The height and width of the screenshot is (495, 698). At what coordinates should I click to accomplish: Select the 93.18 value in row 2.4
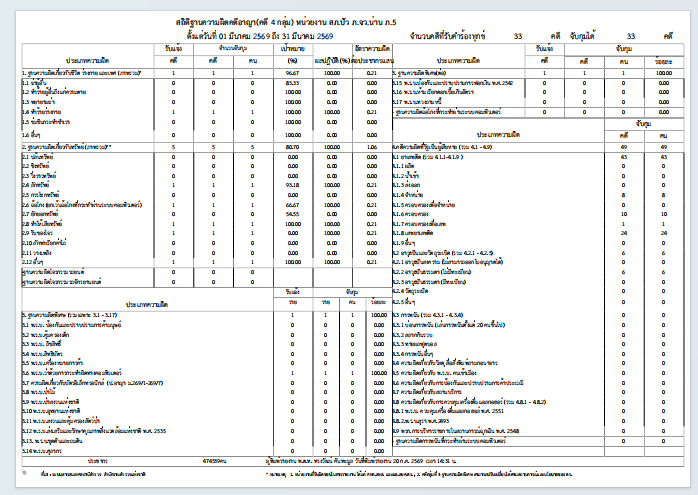coord(292,185)
